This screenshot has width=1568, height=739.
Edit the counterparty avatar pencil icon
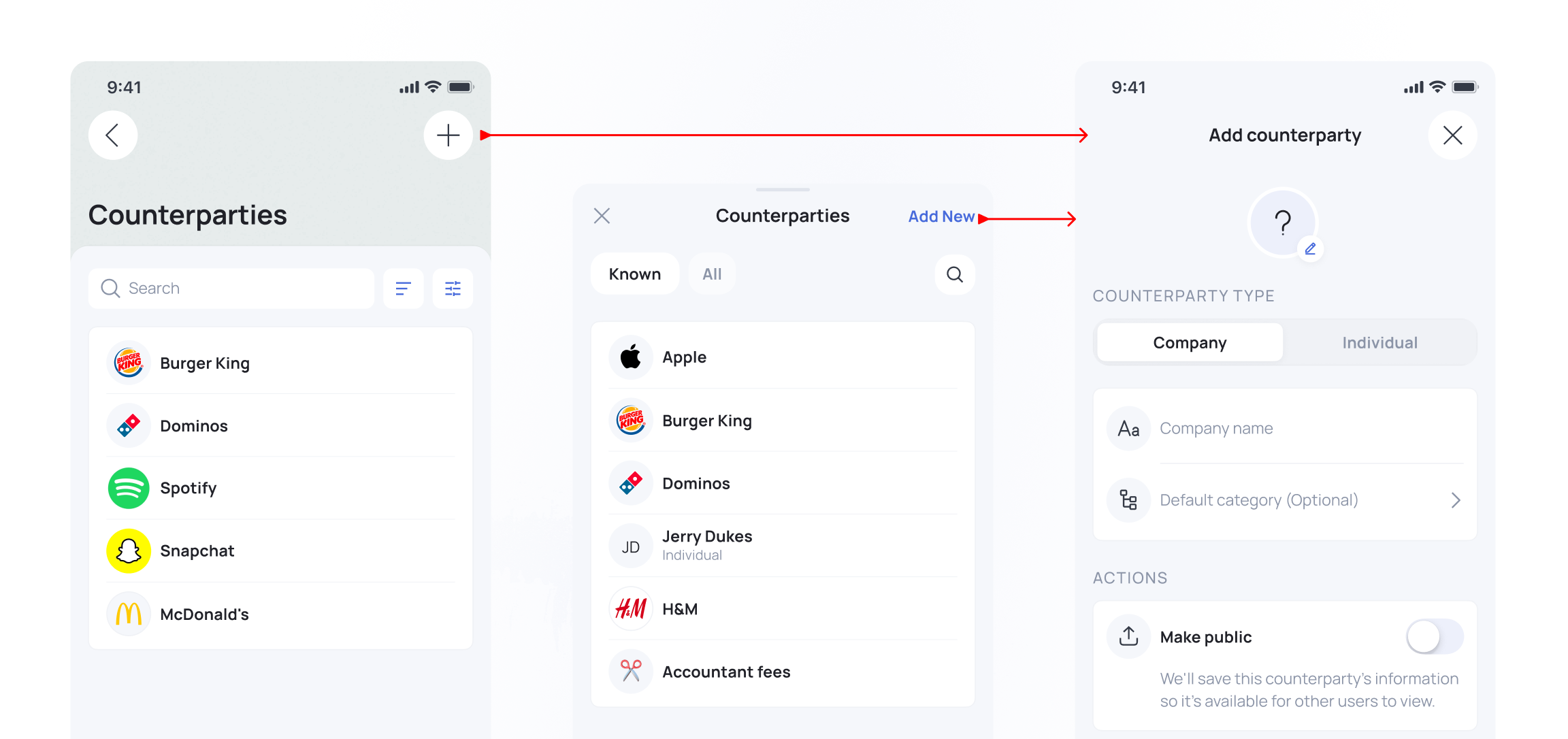pos(1310,249)
